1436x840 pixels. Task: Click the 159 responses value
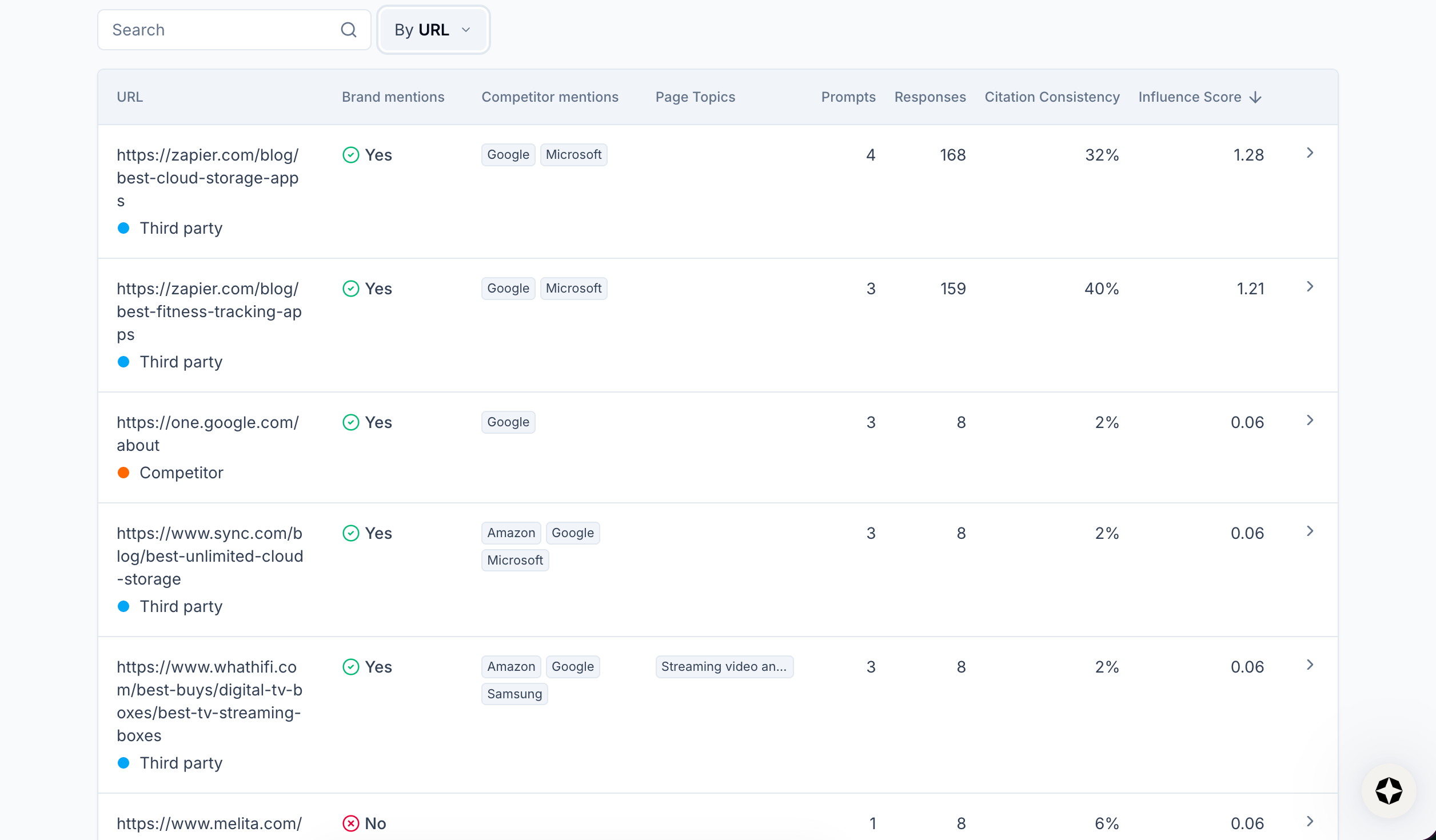click(x=953, y=289)
